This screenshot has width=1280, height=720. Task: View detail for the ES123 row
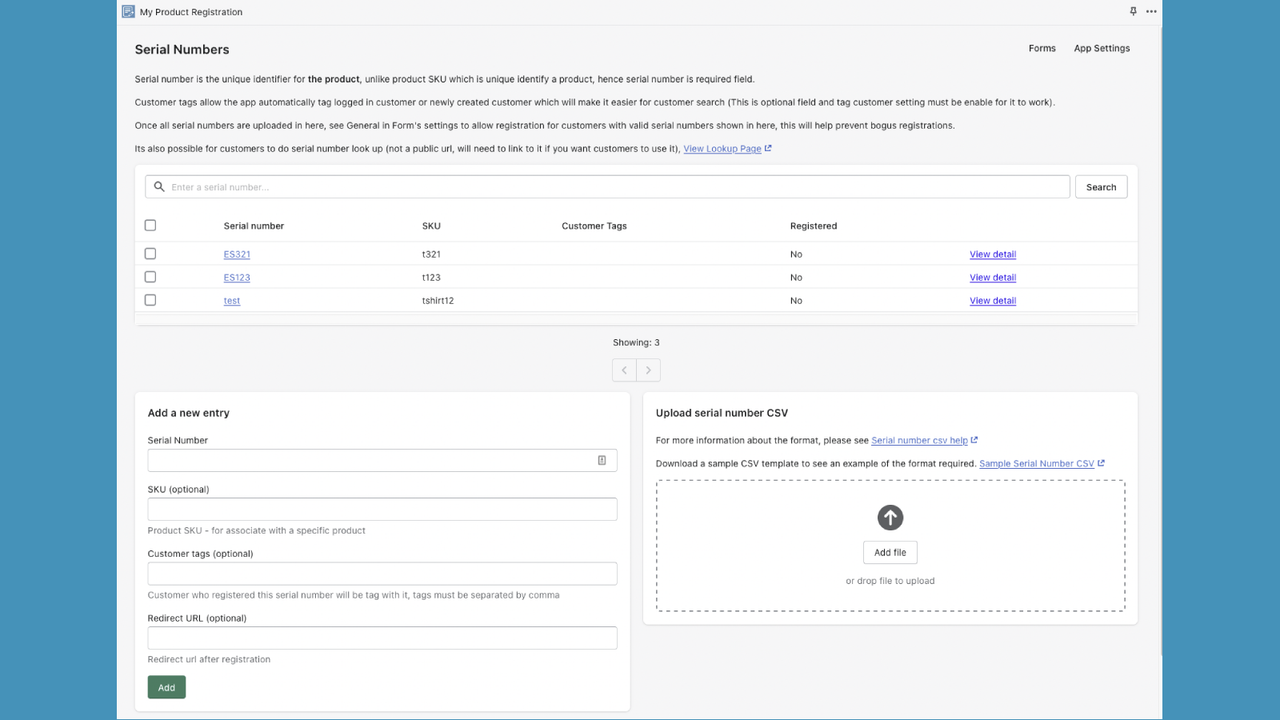point(993,277)
